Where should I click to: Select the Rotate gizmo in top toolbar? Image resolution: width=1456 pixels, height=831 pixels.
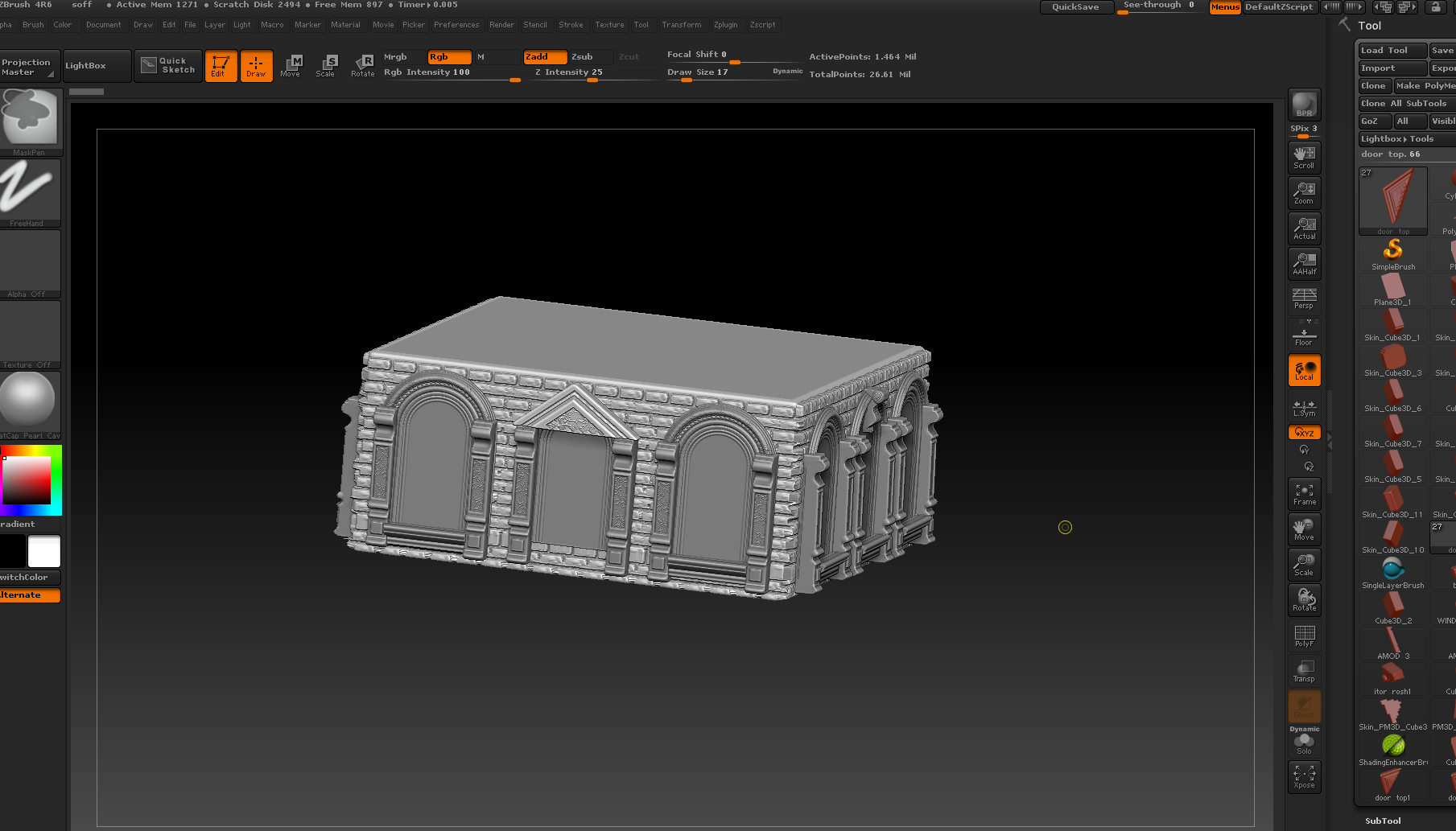pos(363,65)
